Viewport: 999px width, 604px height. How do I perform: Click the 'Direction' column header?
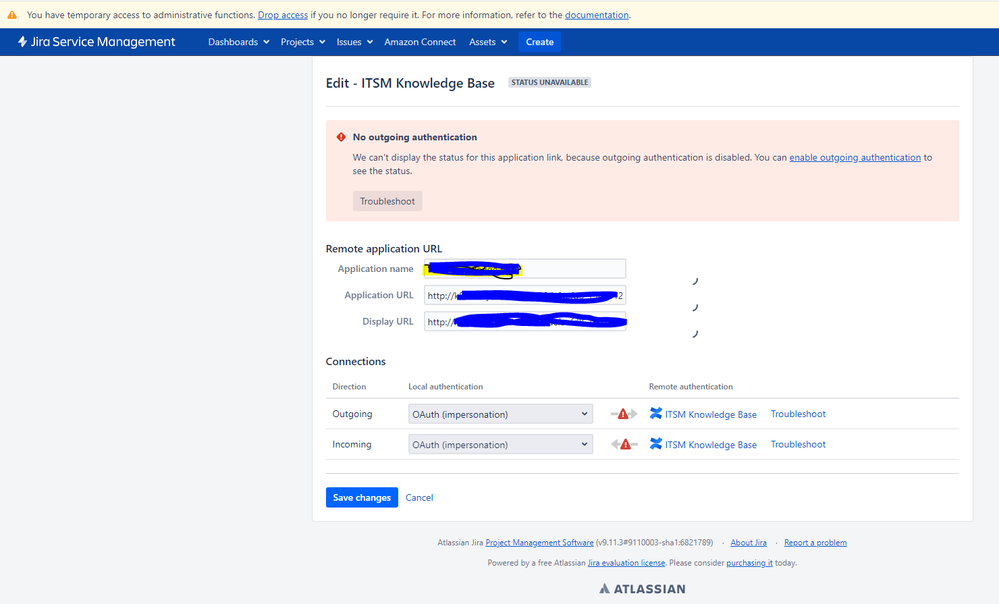click(x=349, y=387)
